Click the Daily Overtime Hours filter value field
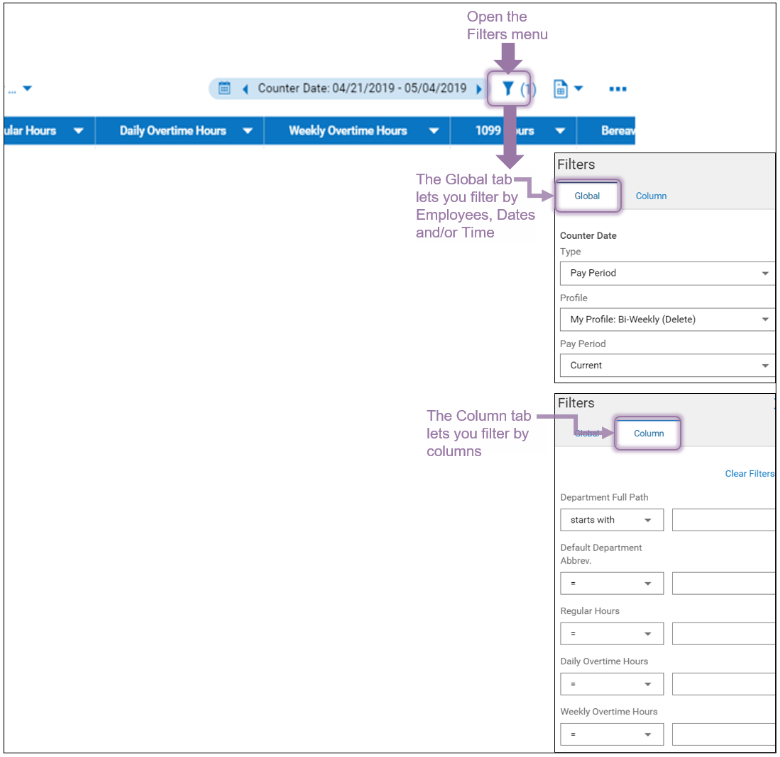780x757 pixels. 723,684
